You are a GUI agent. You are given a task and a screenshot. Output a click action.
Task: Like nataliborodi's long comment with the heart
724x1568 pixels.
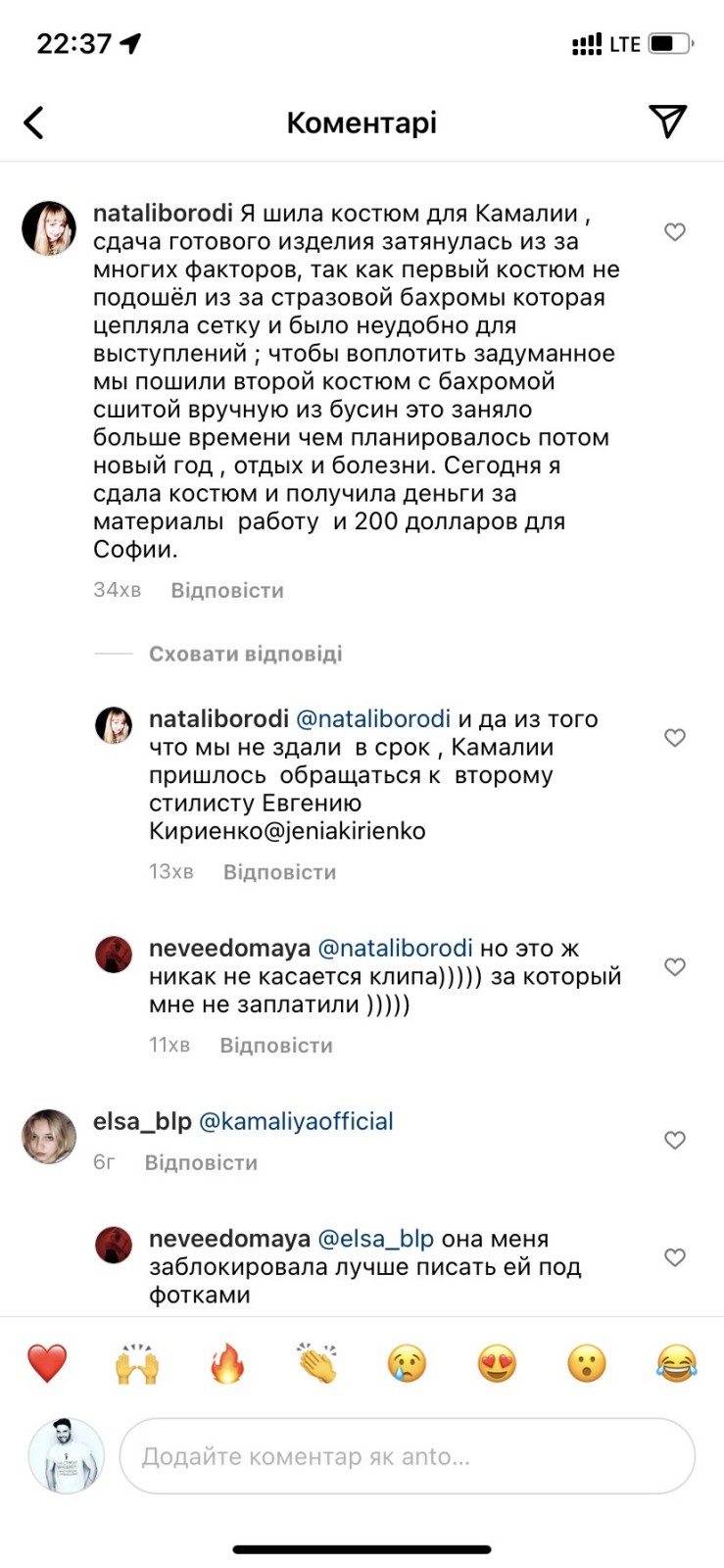674,231
